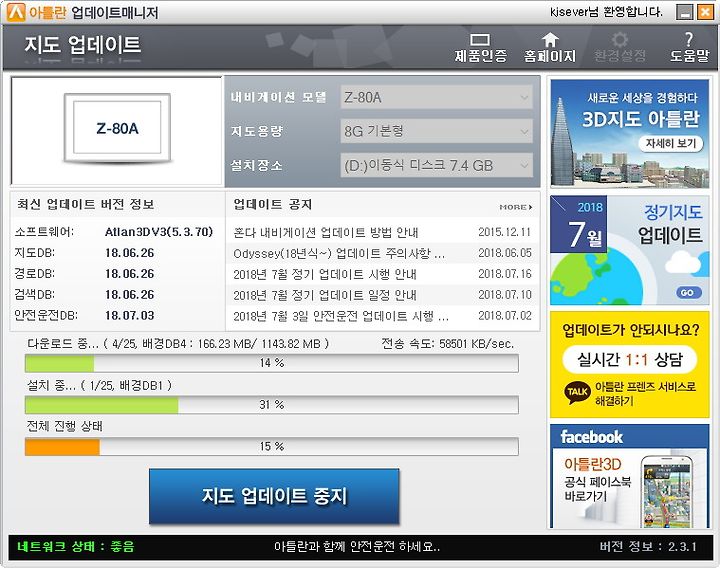Open the facebook 아틀란3D banner
720x568 pixels.
pos(630,476)
